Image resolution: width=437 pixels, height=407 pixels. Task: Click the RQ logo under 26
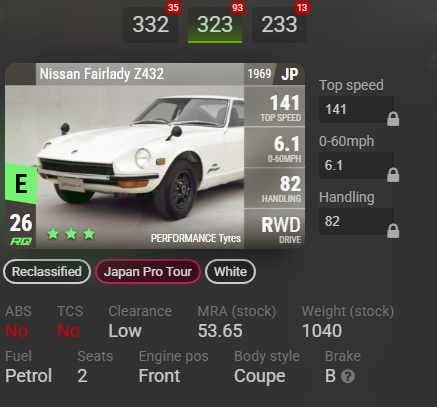coord(21,241)
